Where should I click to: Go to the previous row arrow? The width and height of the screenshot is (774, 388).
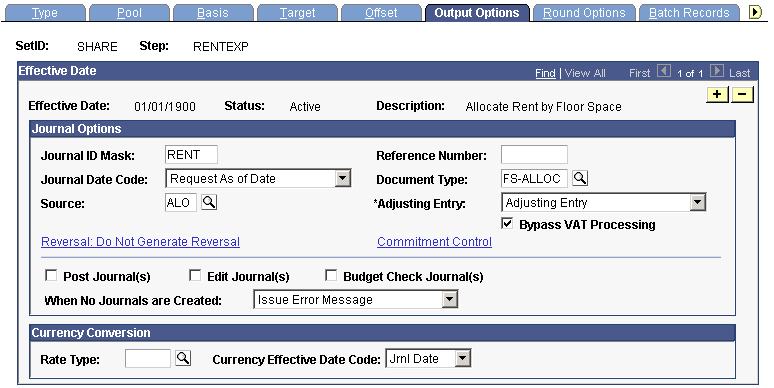tap(664, 72)
